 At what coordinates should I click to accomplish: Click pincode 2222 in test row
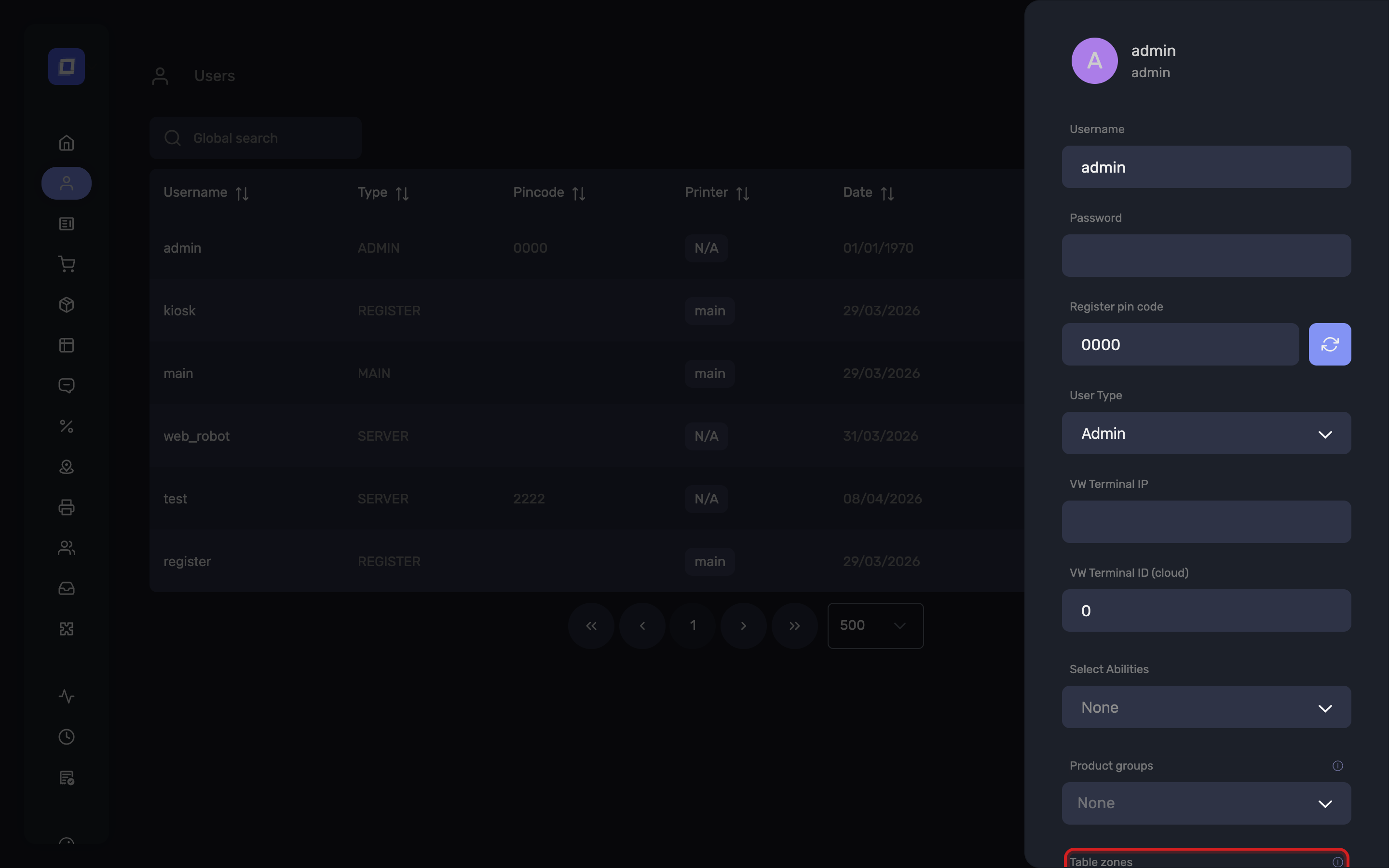coord(529,499)
